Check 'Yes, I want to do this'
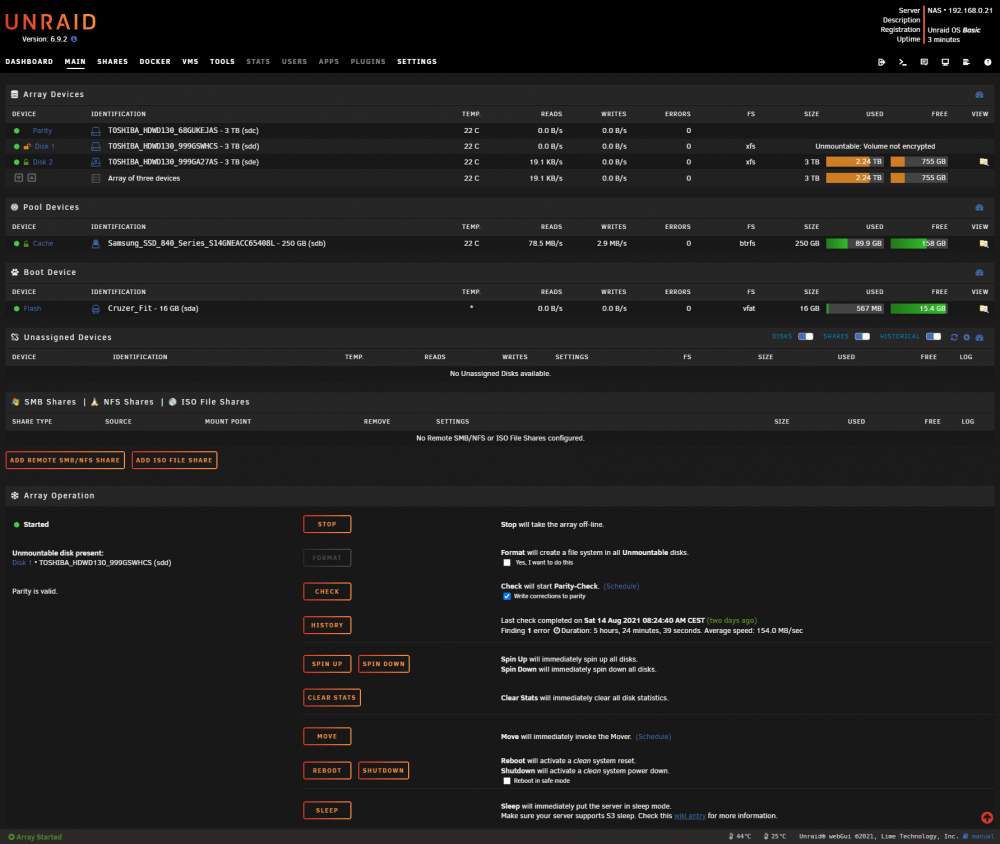The height and width of the screenshot is (844, 1000). coord(507,563)
